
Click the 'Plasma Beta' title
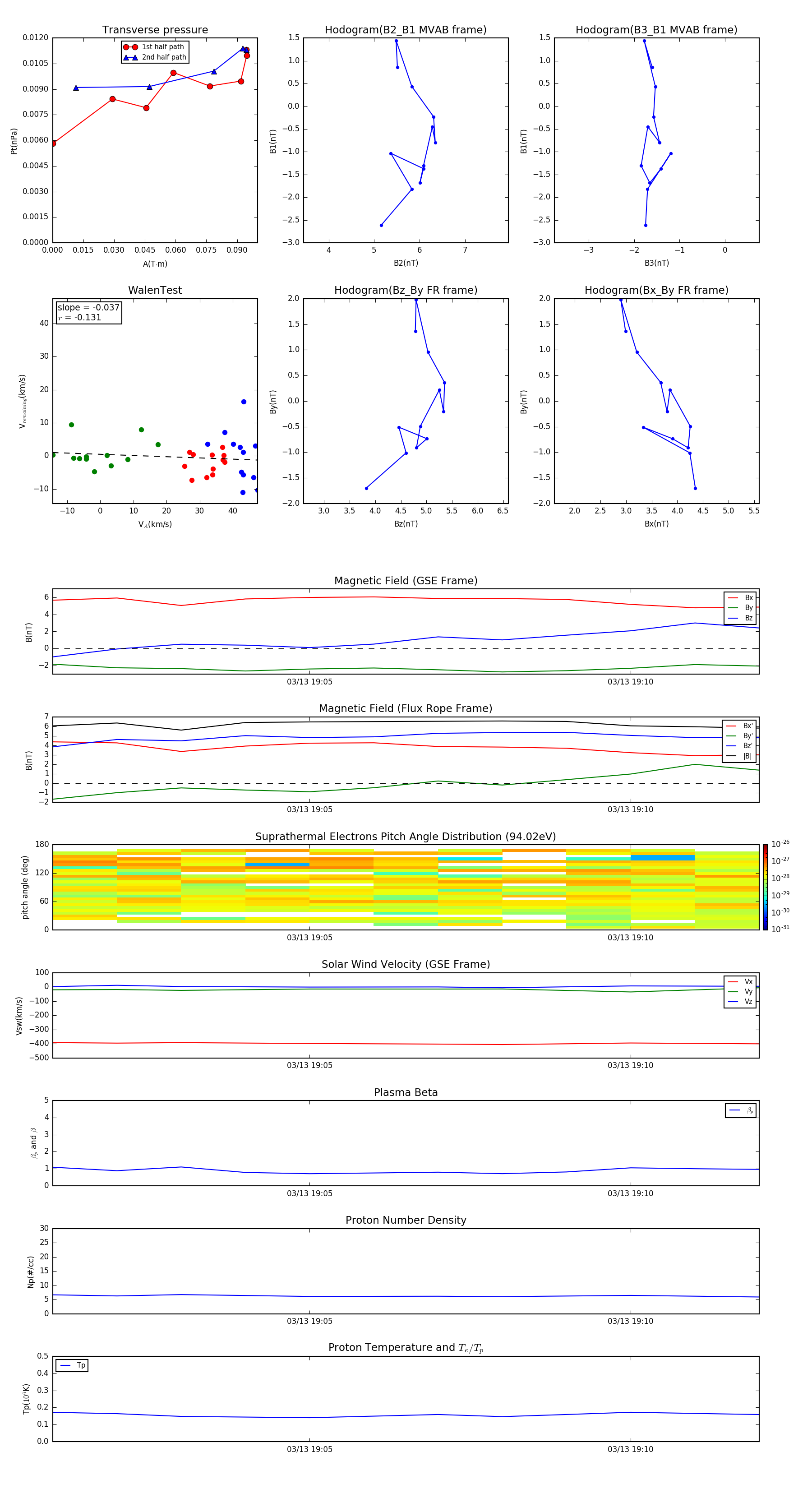[x=406, y=1093]
